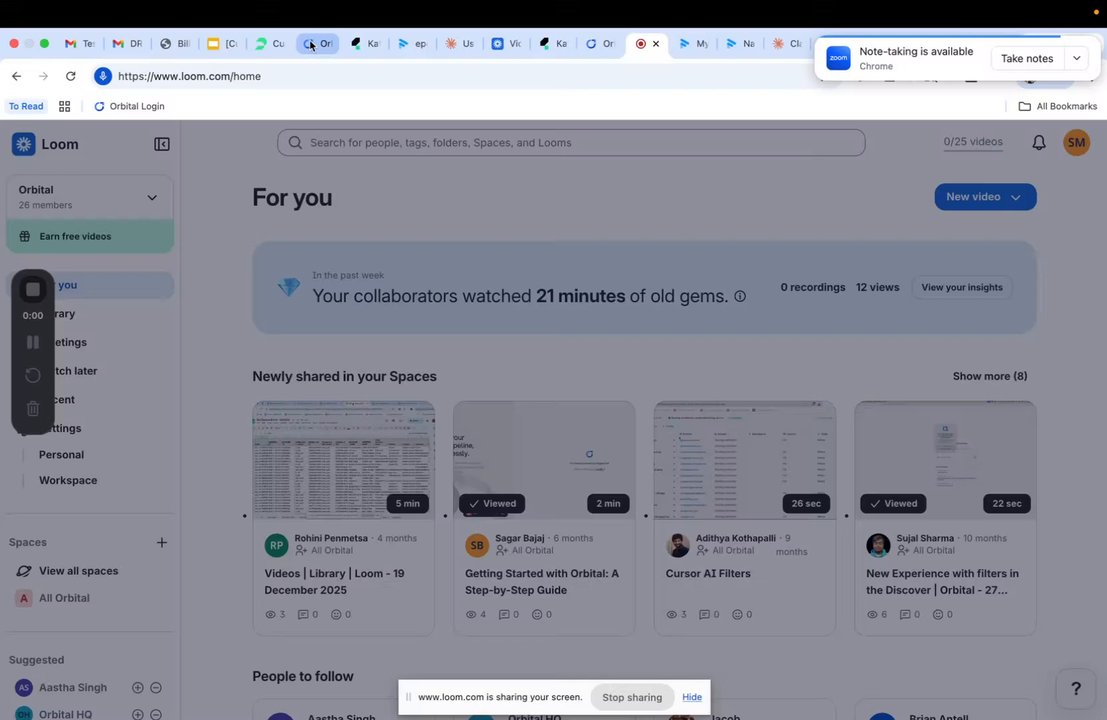Open the Getting Started with Orbital thumbnail
The width and height of the screenshot is (1107, 720).
pos(544,460)
